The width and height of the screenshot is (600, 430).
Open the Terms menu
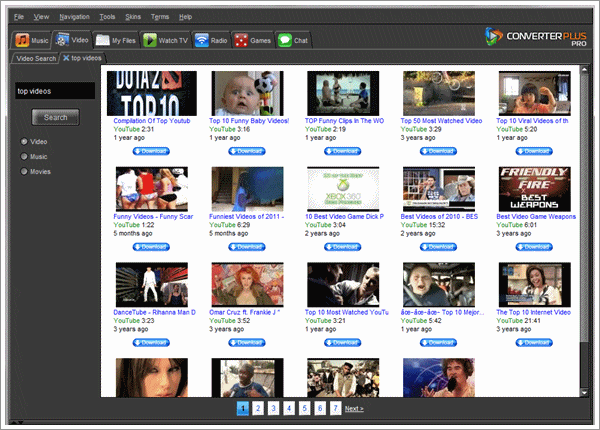(x=160, y=17)
